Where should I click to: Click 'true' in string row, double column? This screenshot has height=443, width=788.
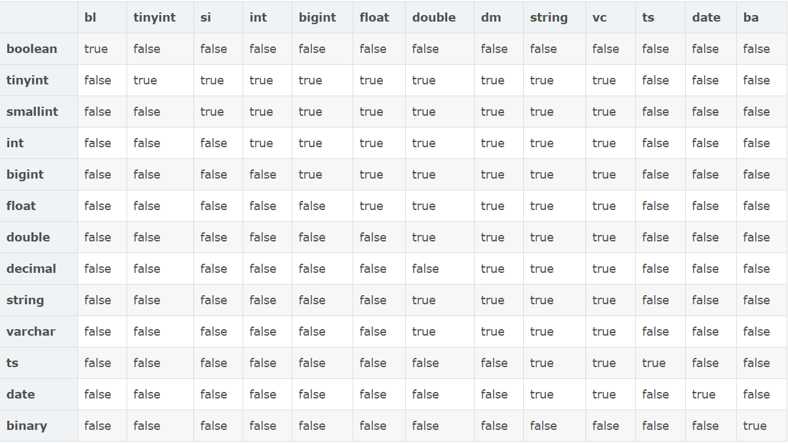click(424, 300)
